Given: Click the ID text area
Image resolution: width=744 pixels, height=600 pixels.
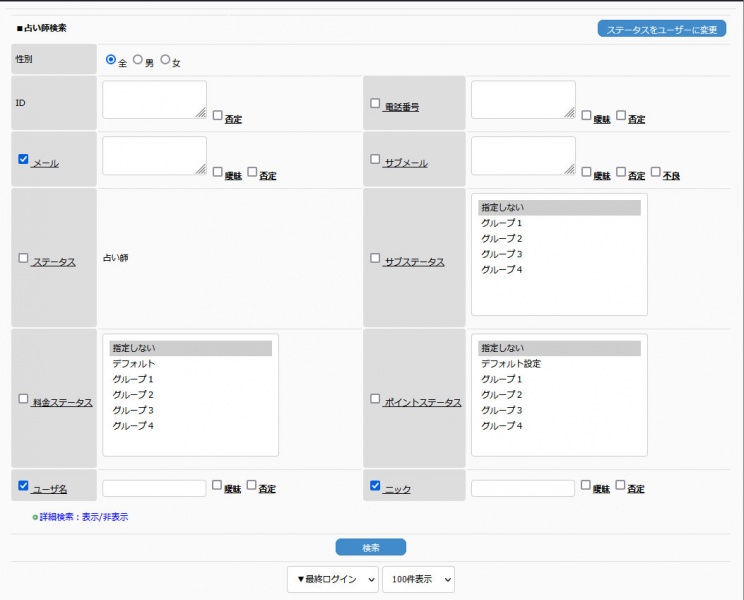Looking at the screenshot, I should [154, 100].
